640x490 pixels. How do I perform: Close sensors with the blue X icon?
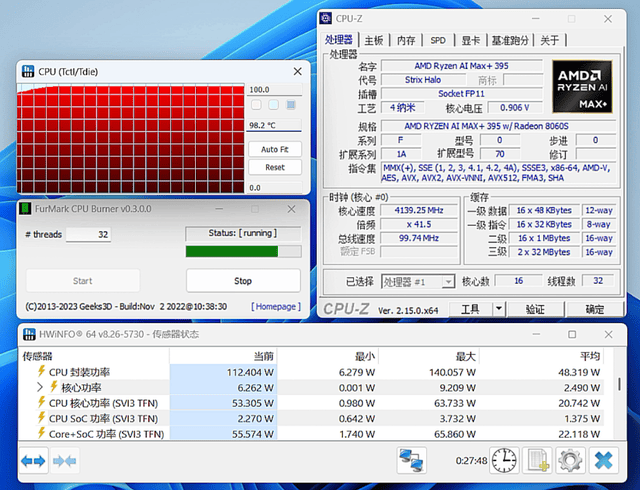(x=604, y=460)
